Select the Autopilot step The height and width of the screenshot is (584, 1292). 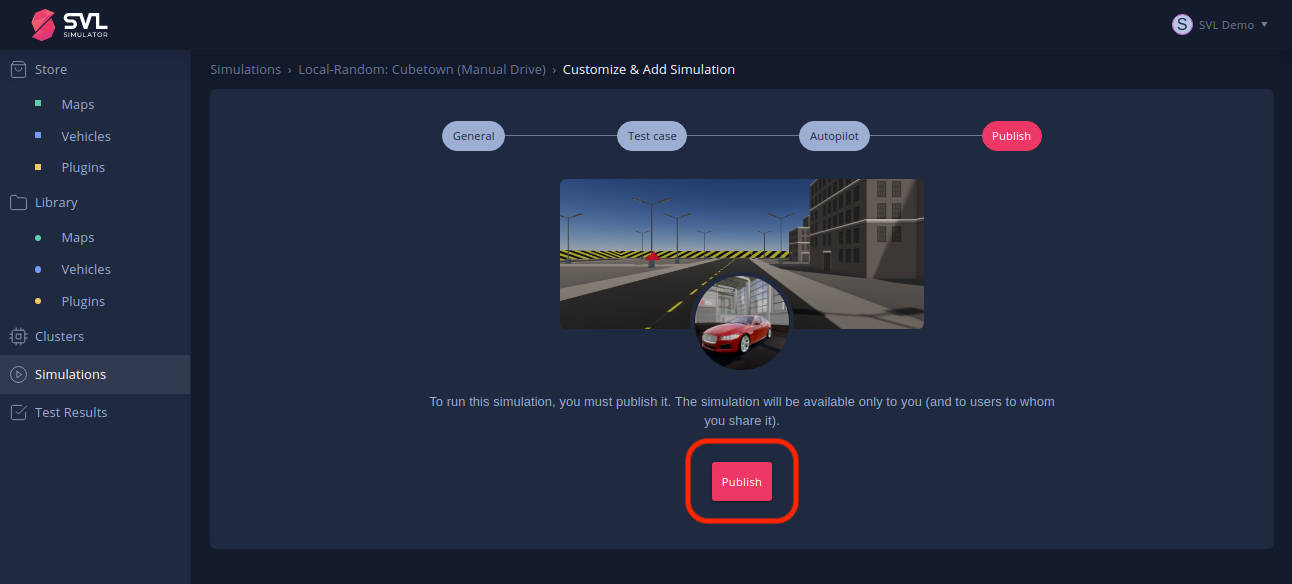[x=834, y=135]
